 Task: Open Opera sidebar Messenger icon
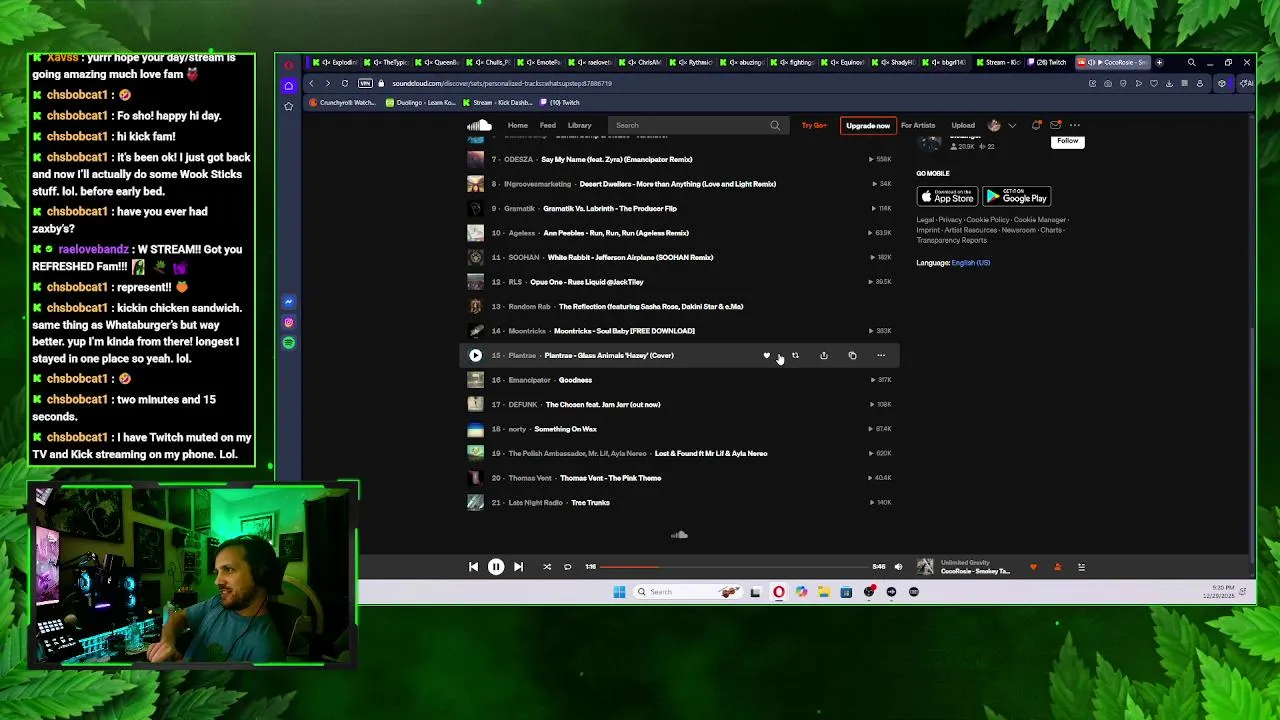coord(288,301)
